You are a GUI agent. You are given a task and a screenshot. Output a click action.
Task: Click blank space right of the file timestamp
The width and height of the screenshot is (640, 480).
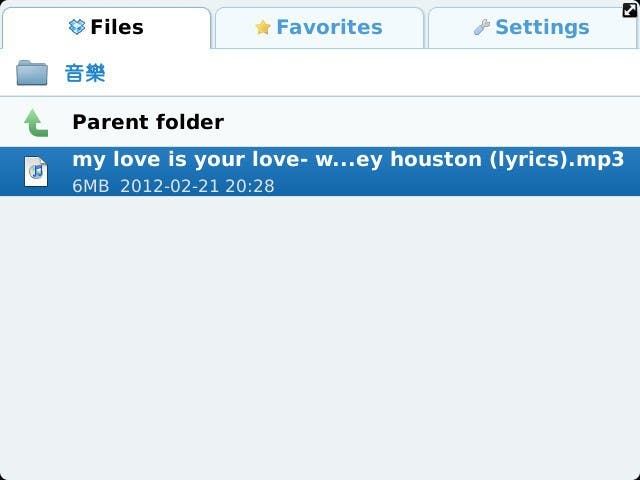click(x=450, y=186)
